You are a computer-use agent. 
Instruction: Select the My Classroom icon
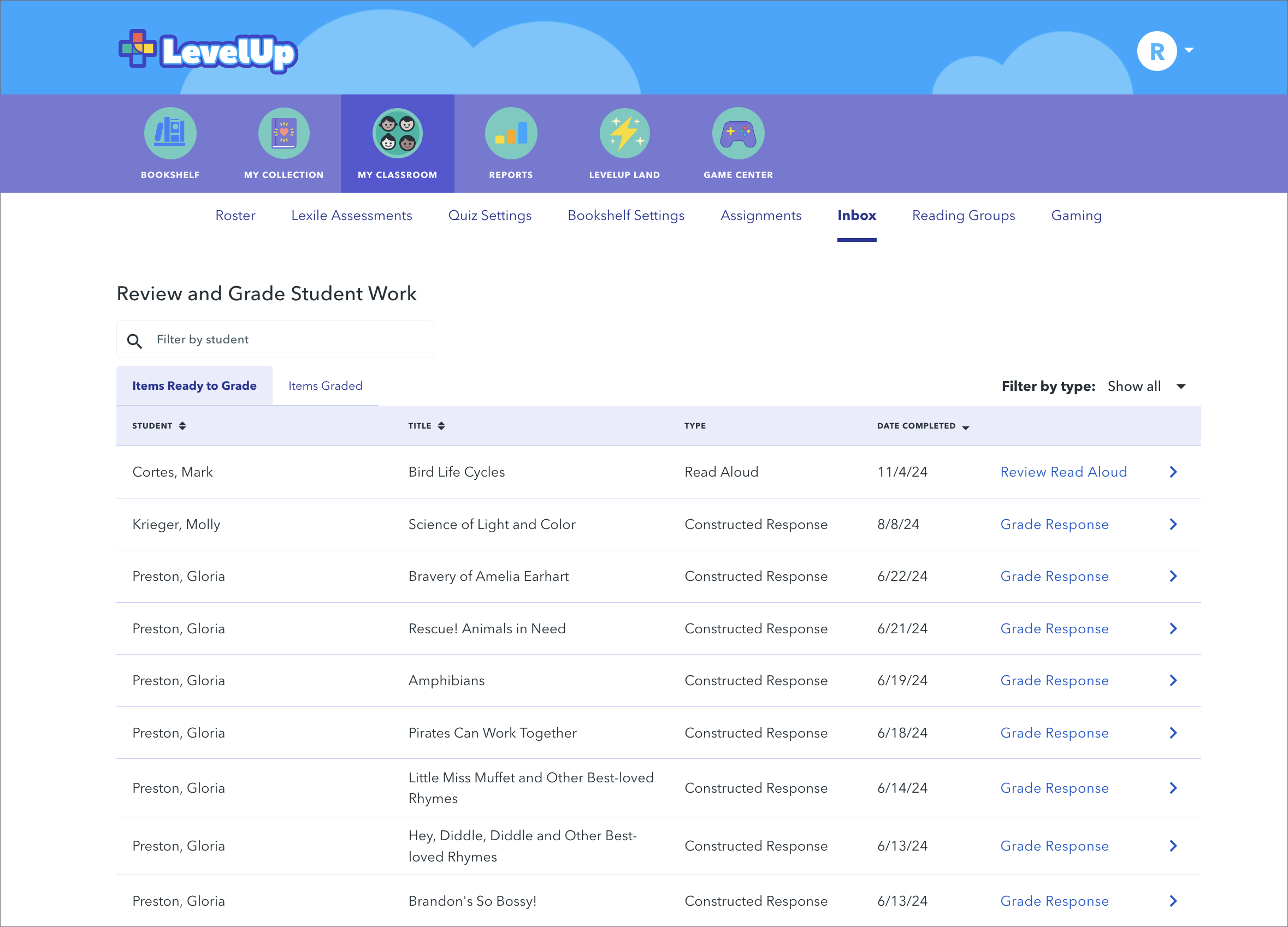tap(397, 133)
